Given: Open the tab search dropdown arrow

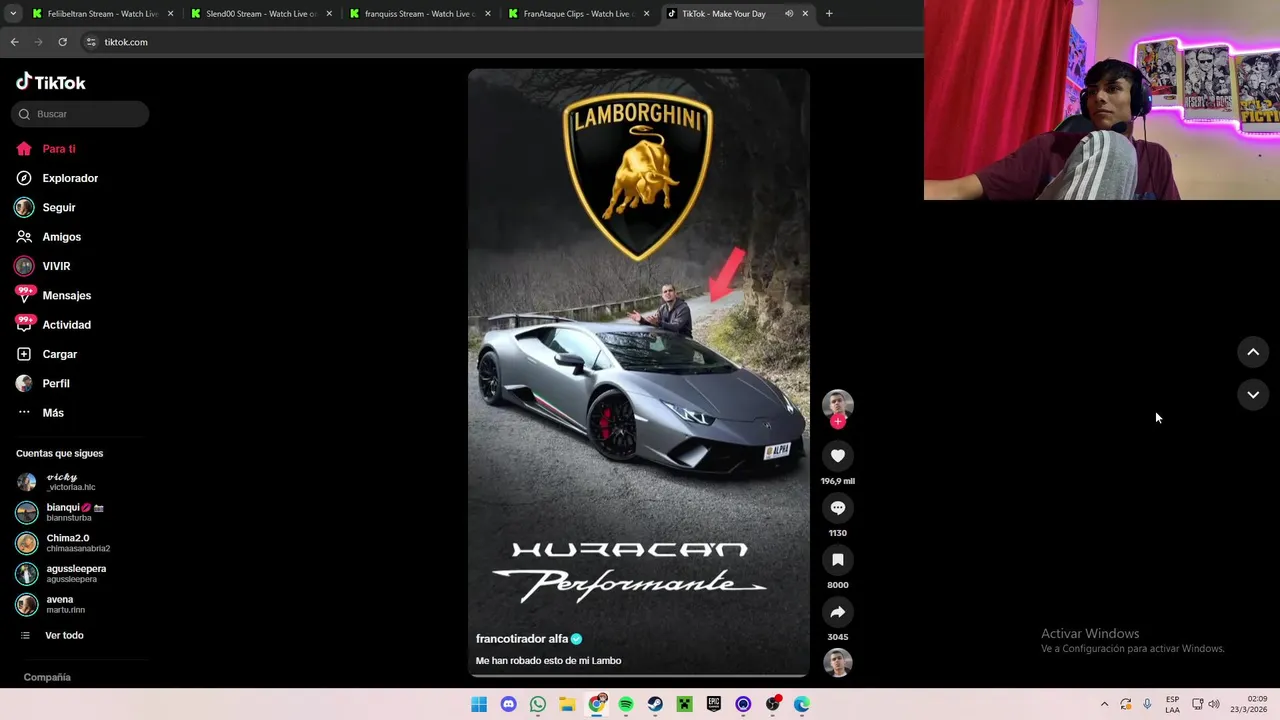Looking at the screenshot, I should click(13, 14).
